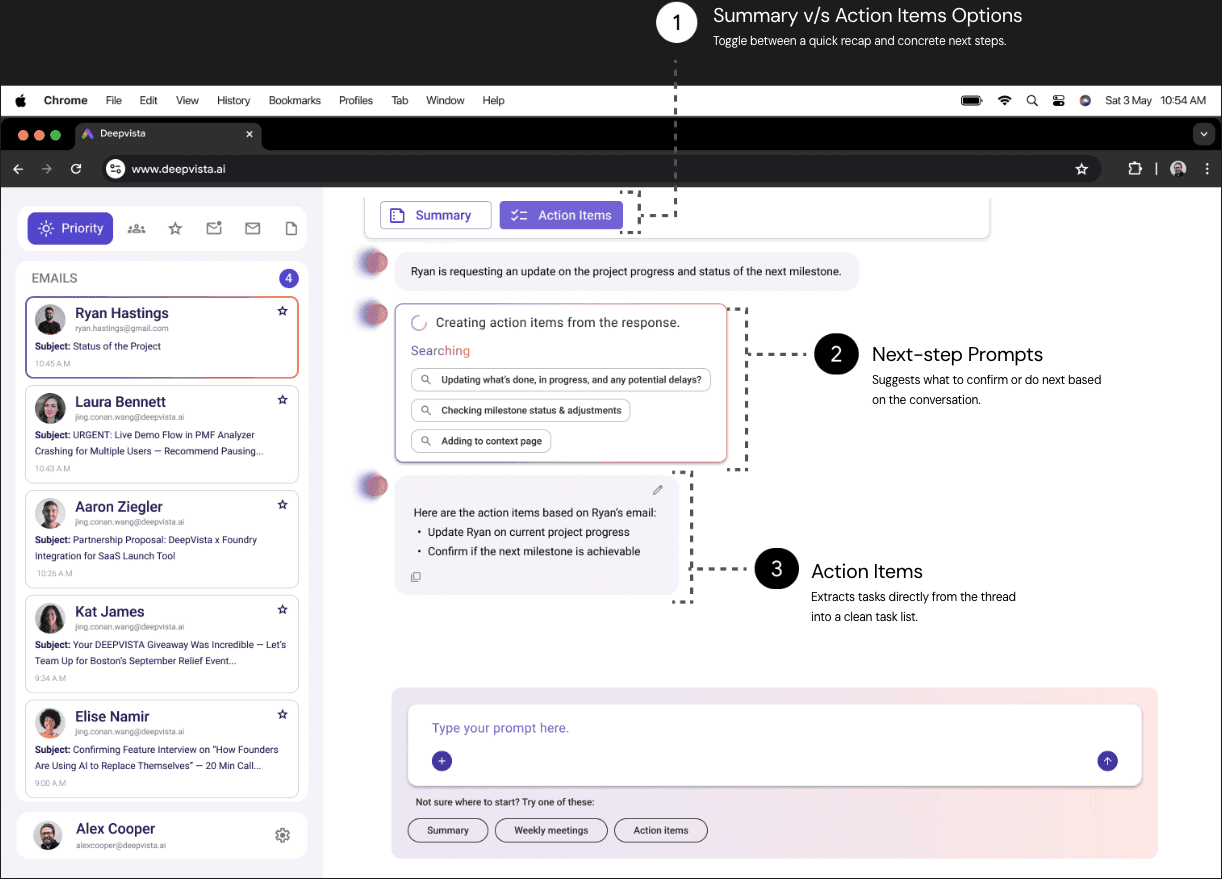This screenshot has height=879, width=1222.
Task: Click the starred filter icon in sidebar toolbar
Action: coord(175,229)
